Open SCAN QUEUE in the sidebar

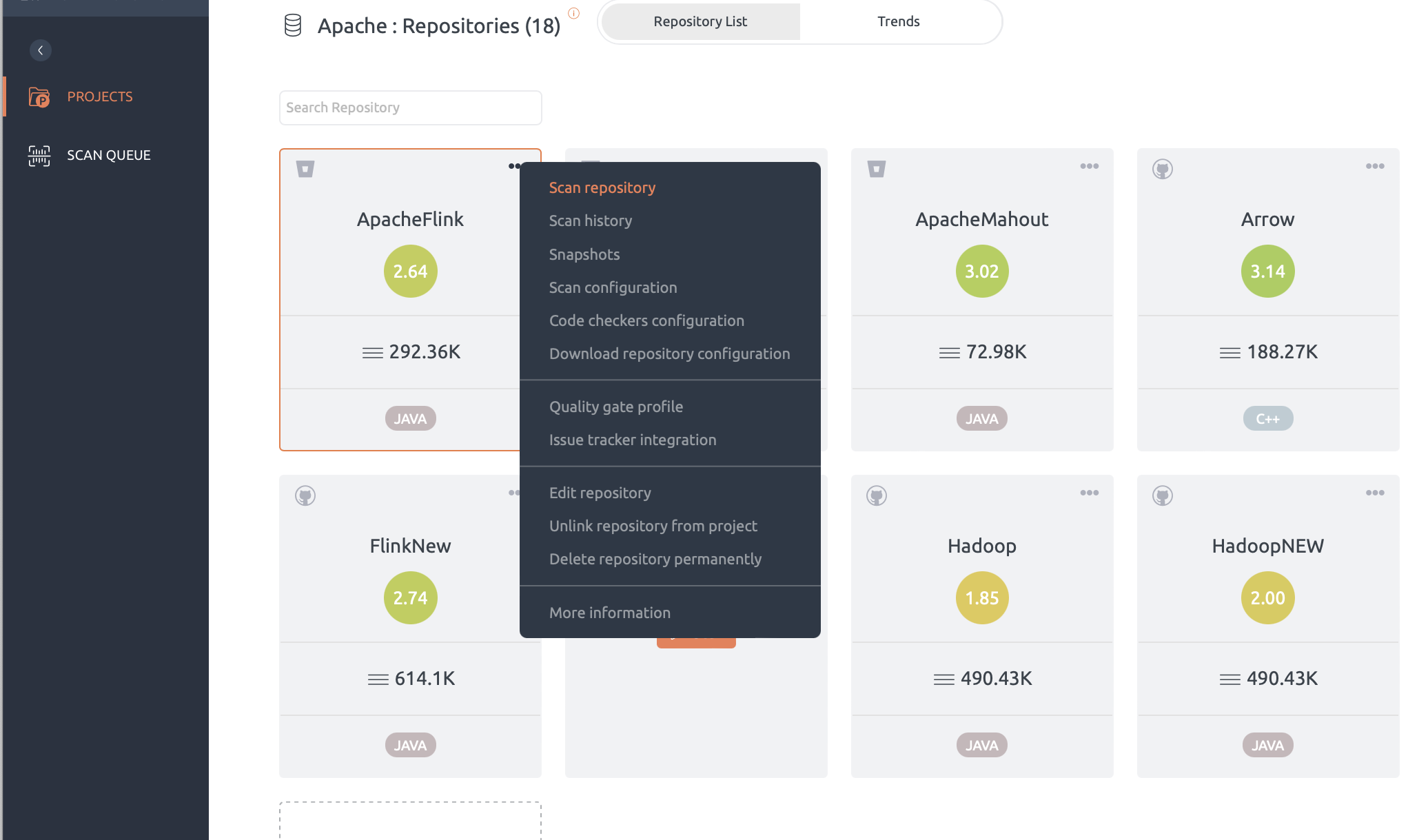click(x=108, y=156)
